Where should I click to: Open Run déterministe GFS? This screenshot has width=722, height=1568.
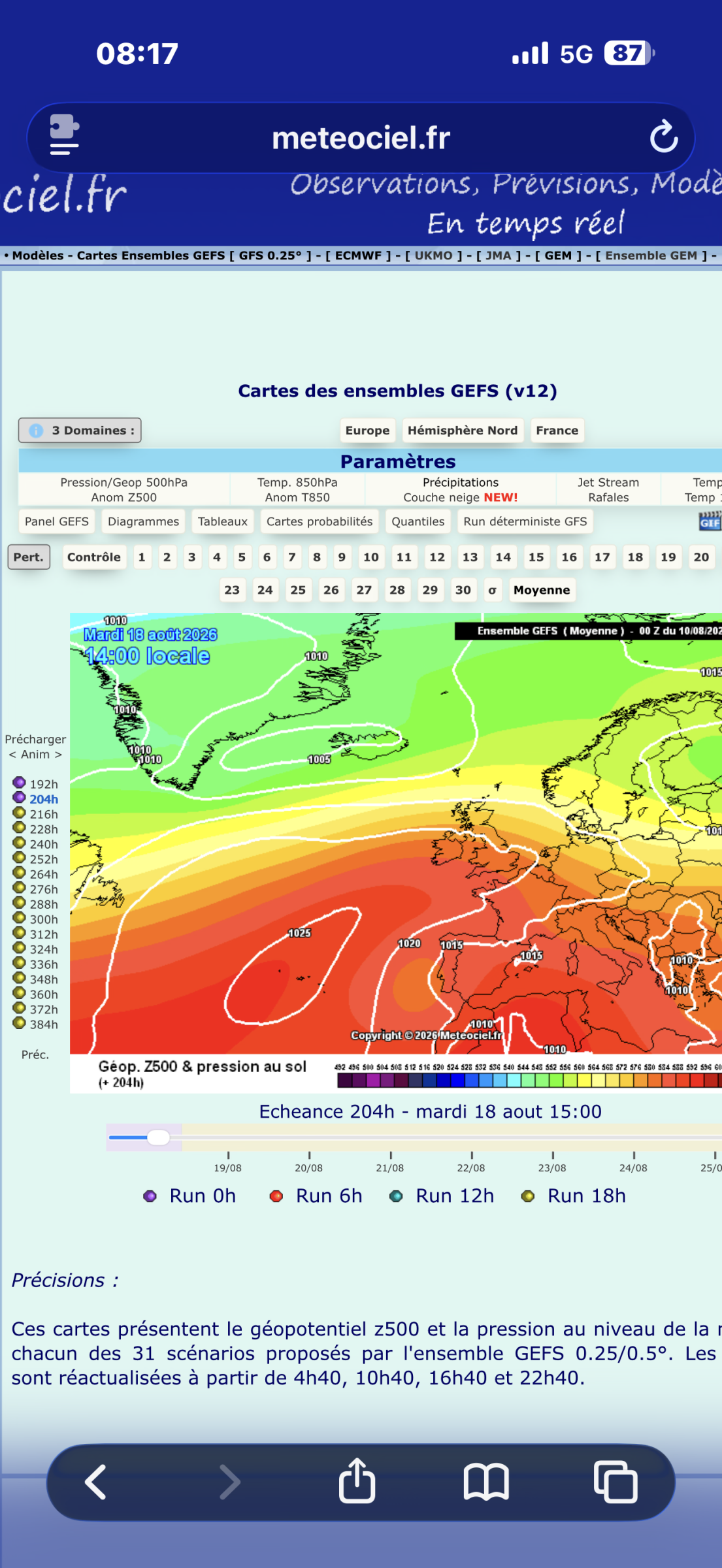pos(525,521)
